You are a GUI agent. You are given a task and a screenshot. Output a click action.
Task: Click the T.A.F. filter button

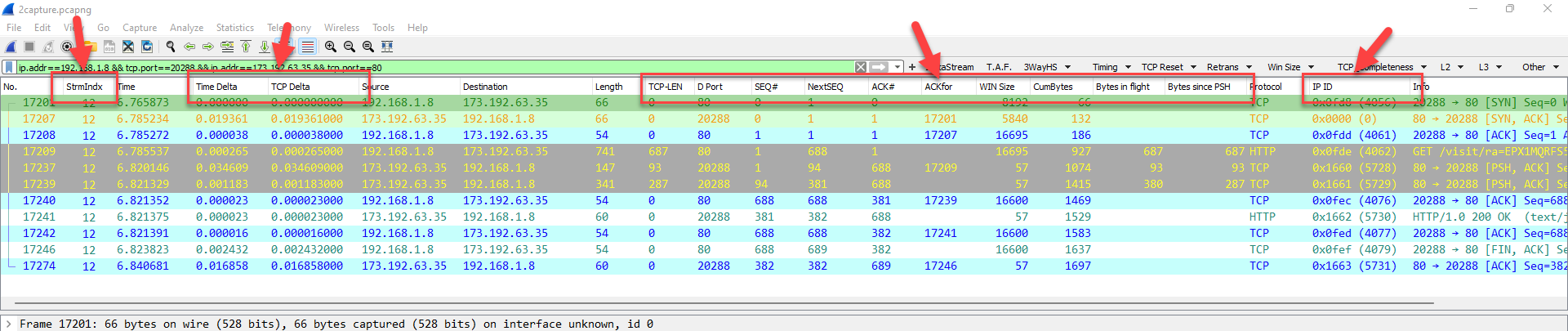[998, 67]
